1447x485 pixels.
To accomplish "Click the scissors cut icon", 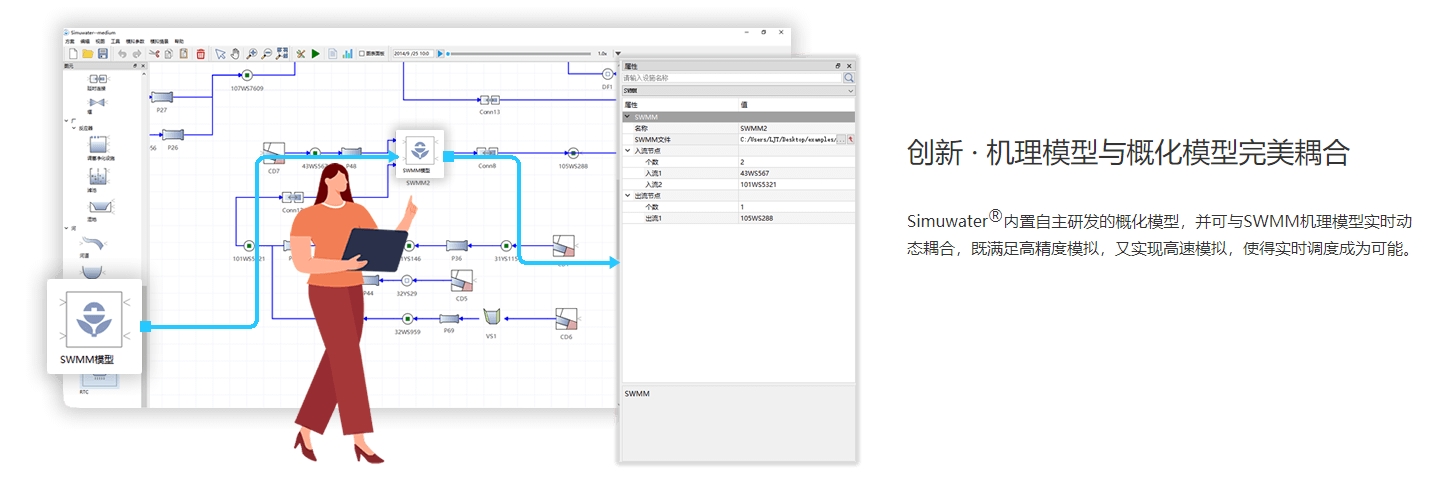I will [x=154, y=54].
